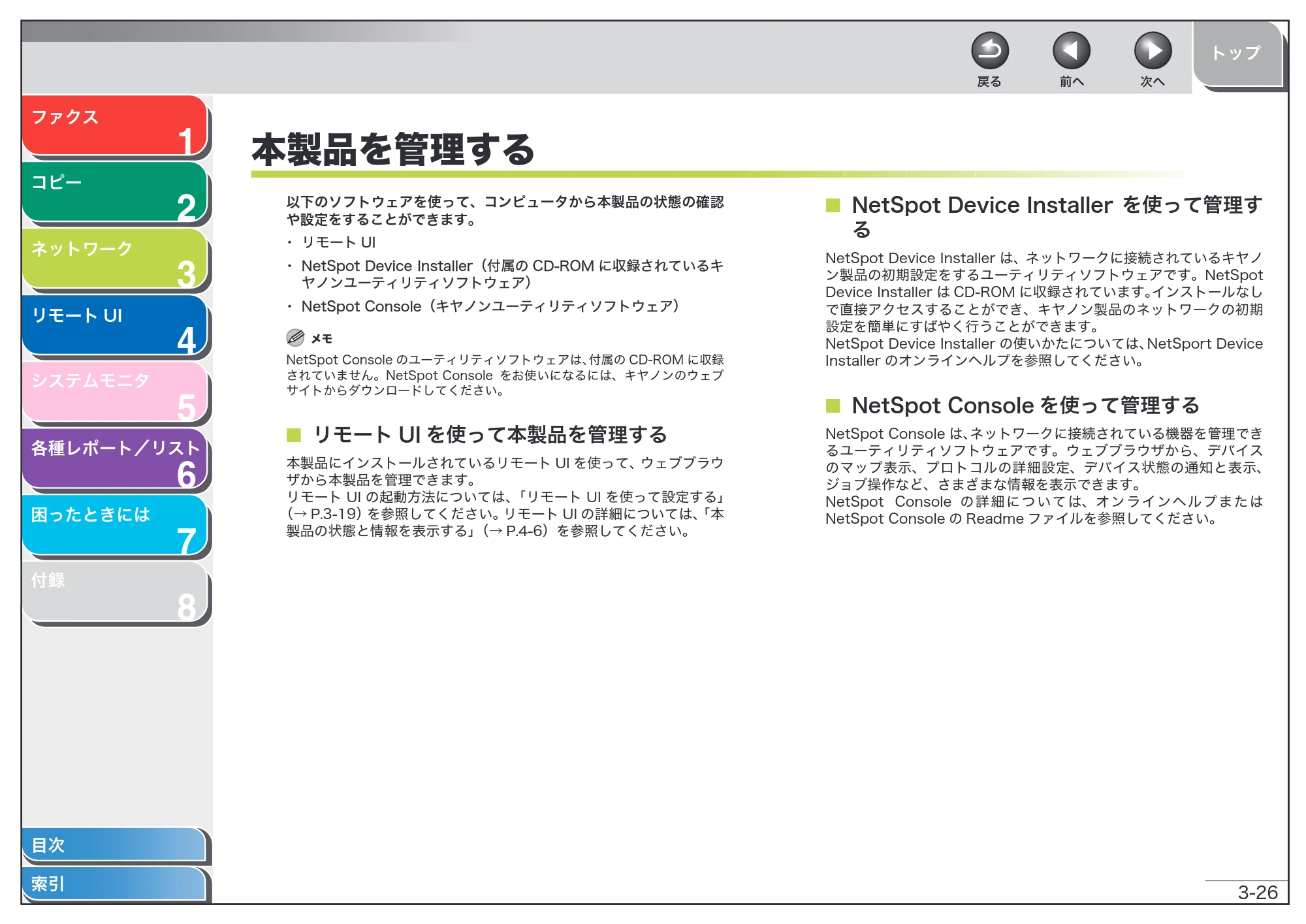Open chapter 1 ファクス tab
Image resolution: width=1306 pixels, height=924 pixels.
pyautogui.click(x=114, y=125)
